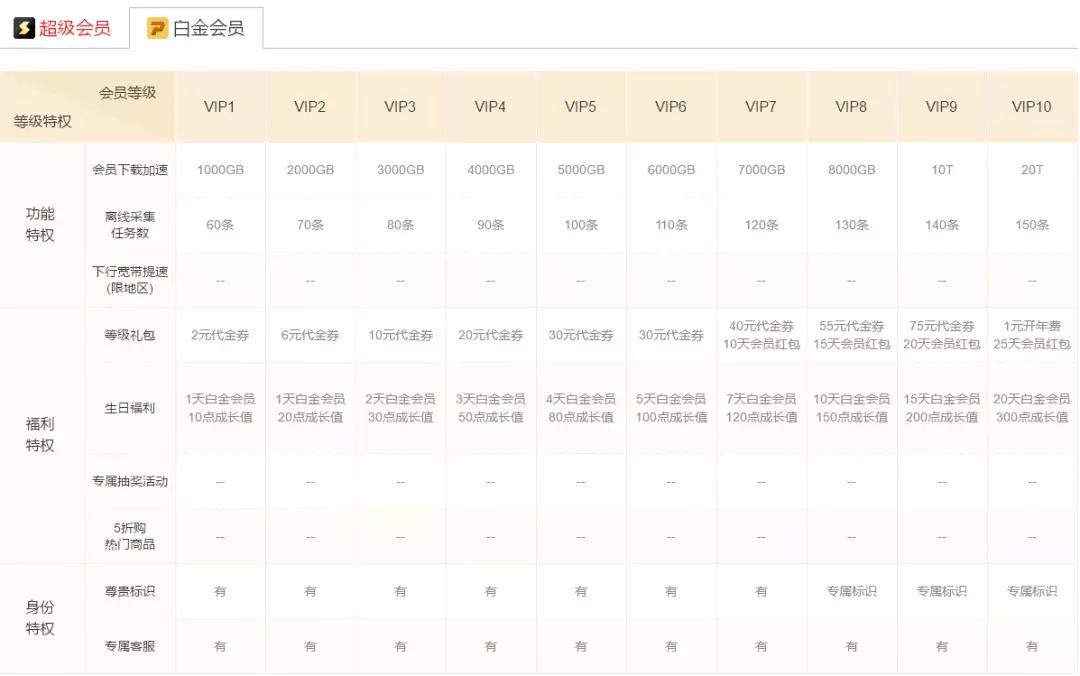
Task: Select the 生日福利 row label
Action: click(129, 409)
